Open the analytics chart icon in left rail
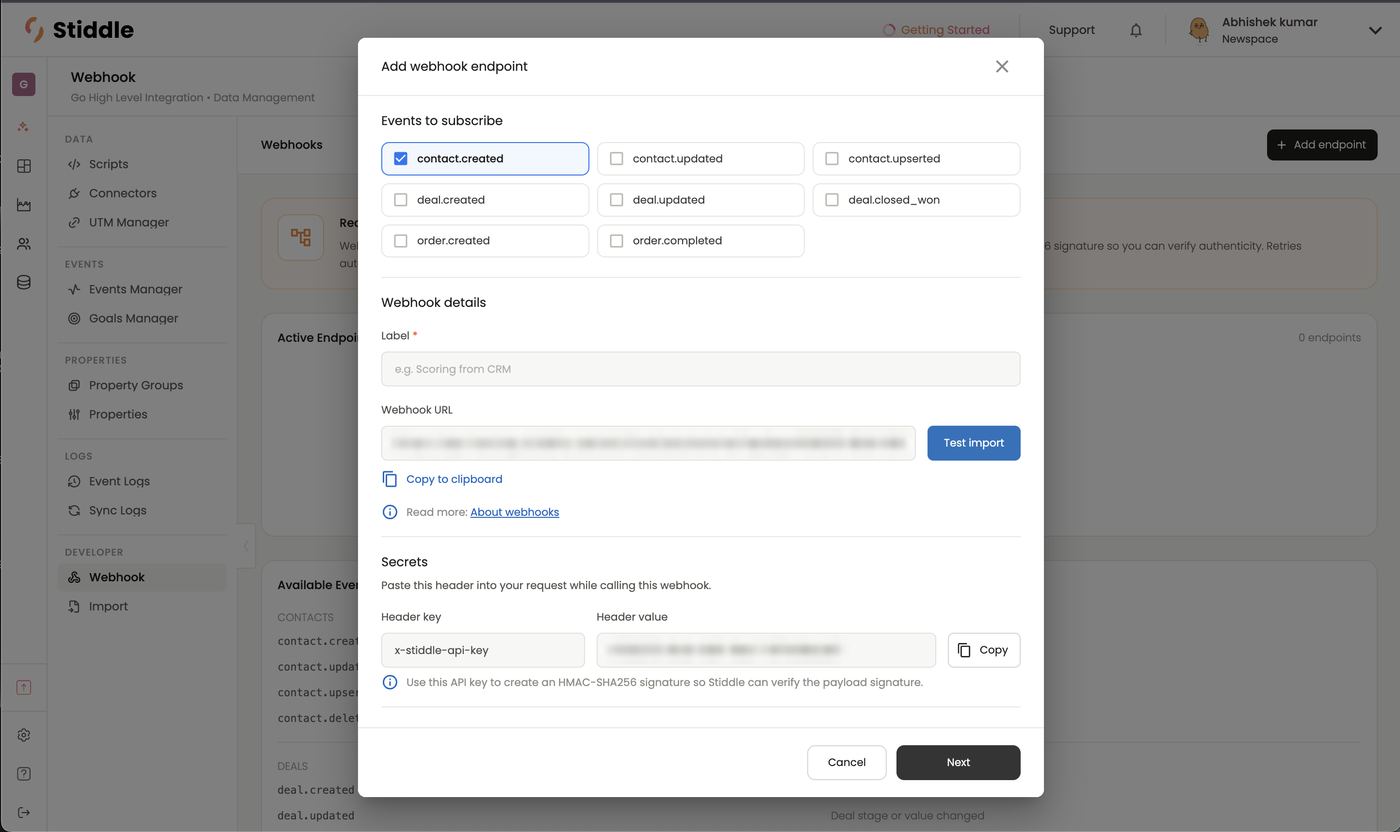Viewport: 1400px width, 832px height. 24,205
